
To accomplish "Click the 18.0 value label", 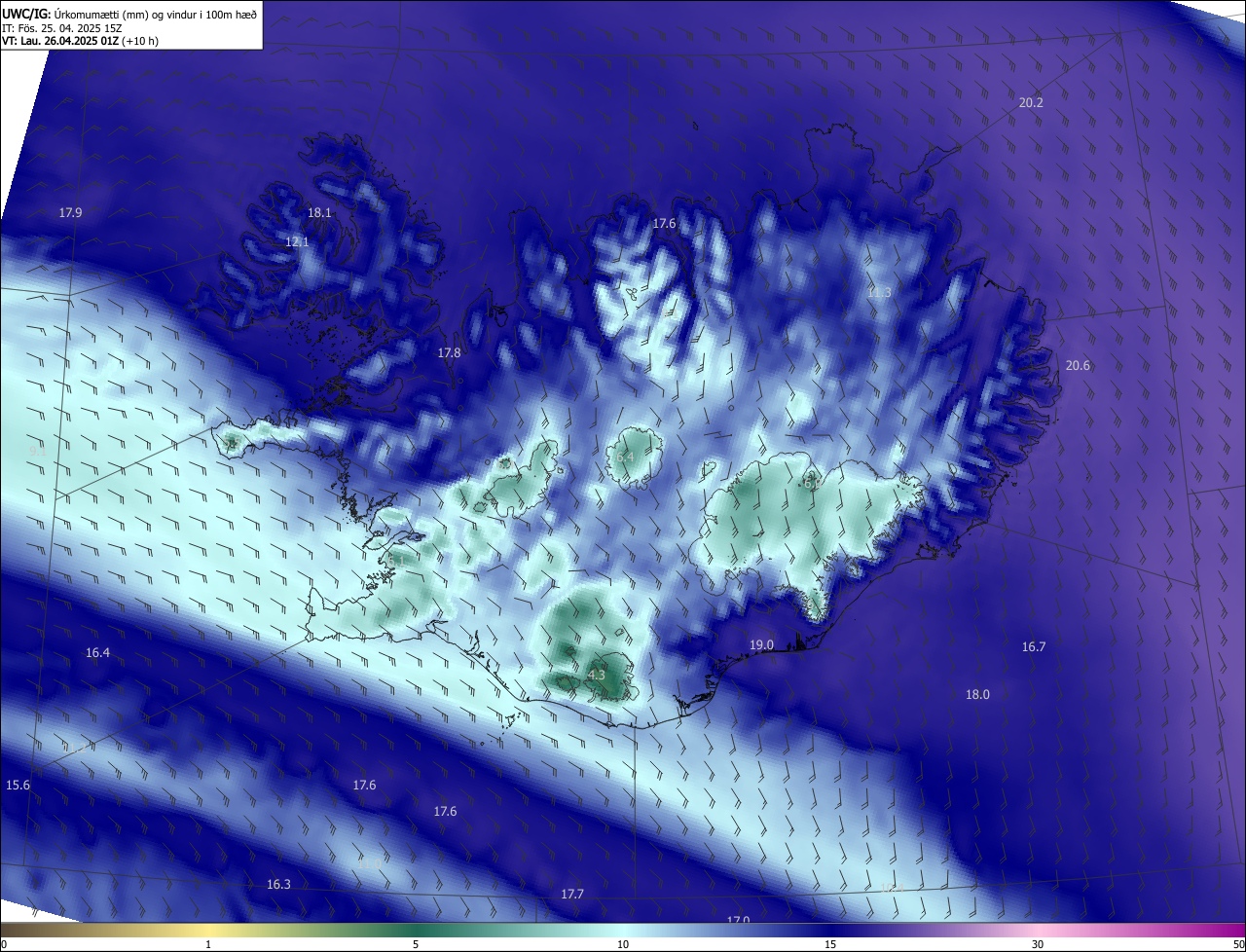I will click(977, 694).
